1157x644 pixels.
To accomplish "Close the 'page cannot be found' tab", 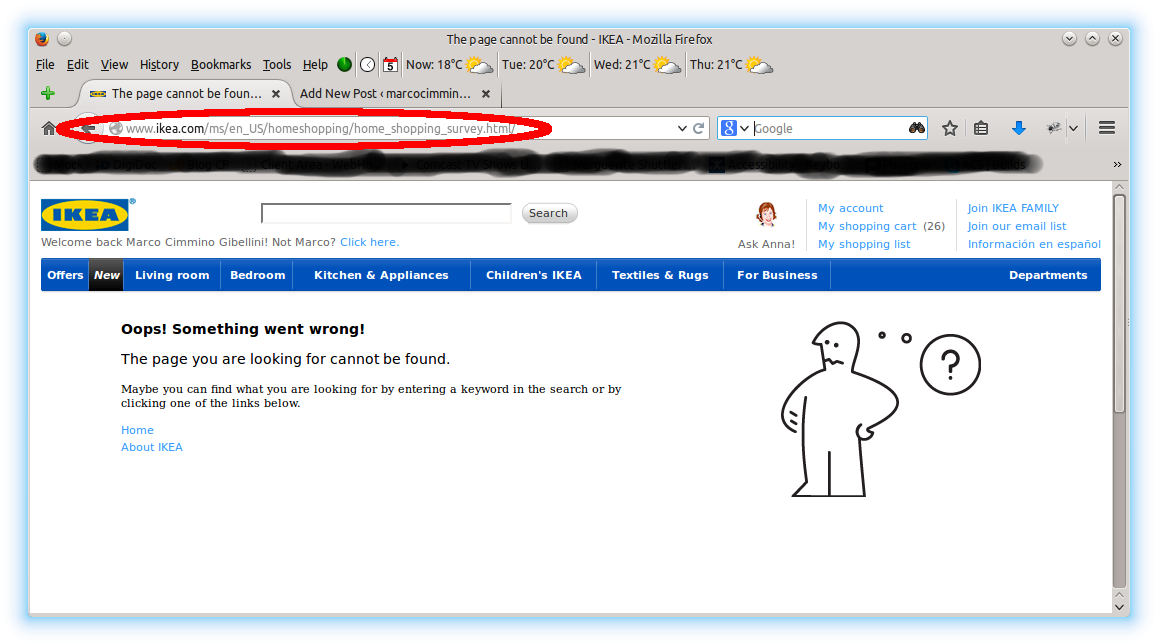I will click(277, 93).
